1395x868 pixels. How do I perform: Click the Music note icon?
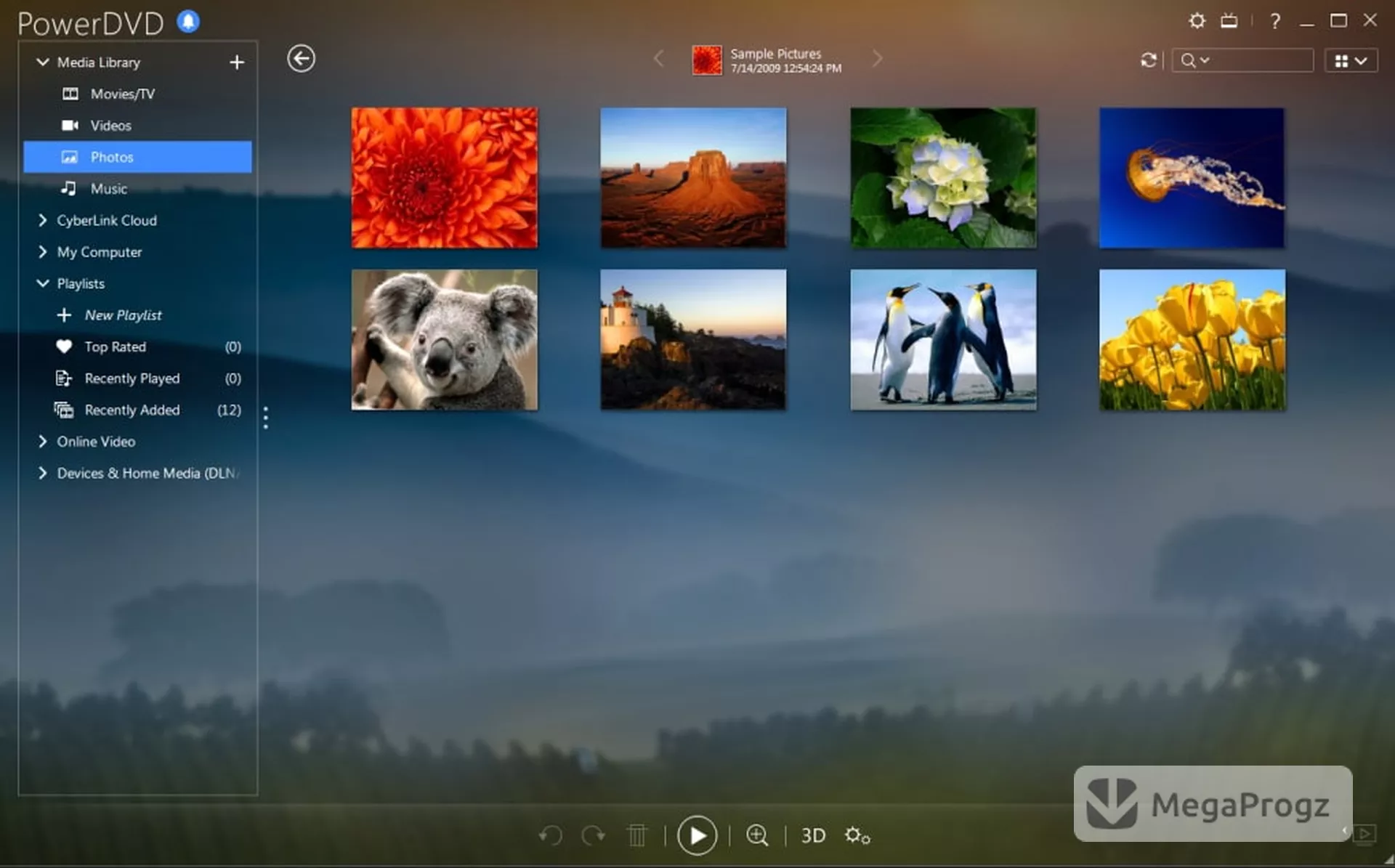pos(68,188)
